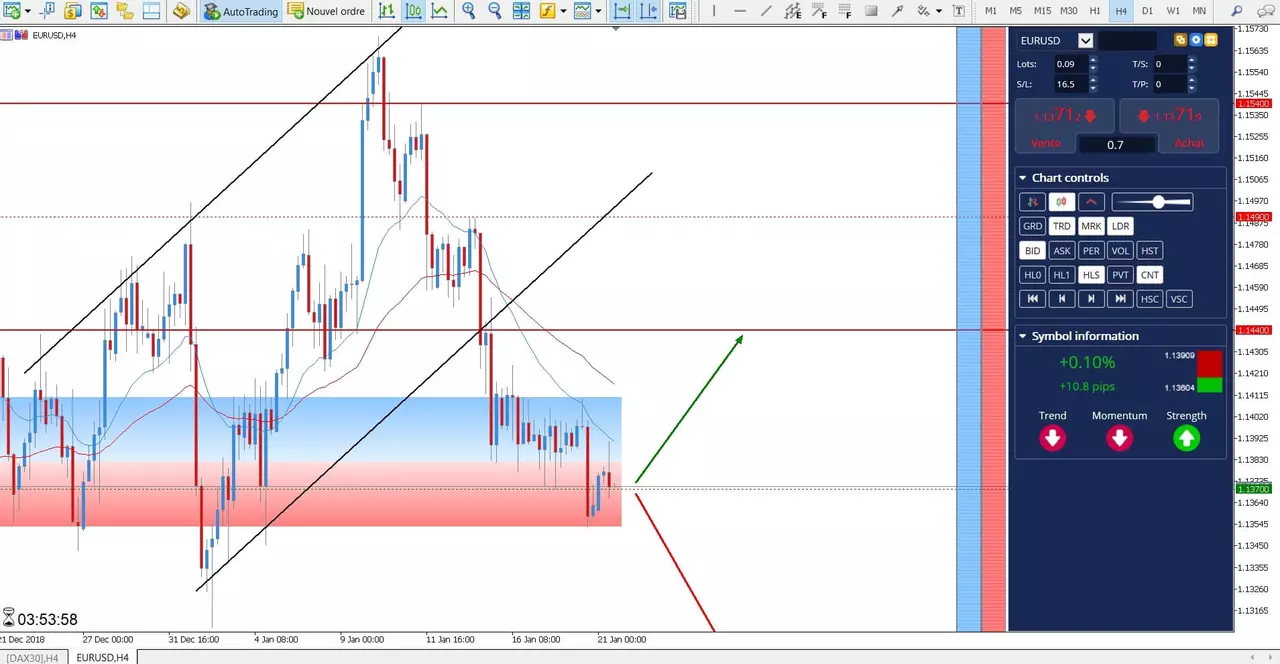Collapse the Symbol information section
1280x664 pixels.
tap(1023, 336)
